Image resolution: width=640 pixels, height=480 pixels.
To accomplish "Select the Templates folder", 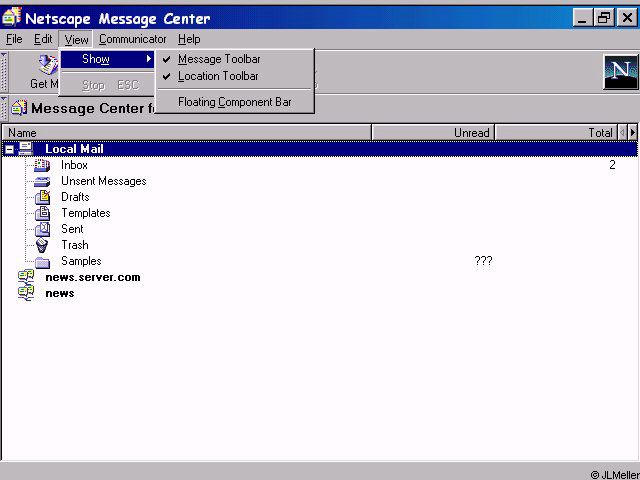I will tap(86, 213).
